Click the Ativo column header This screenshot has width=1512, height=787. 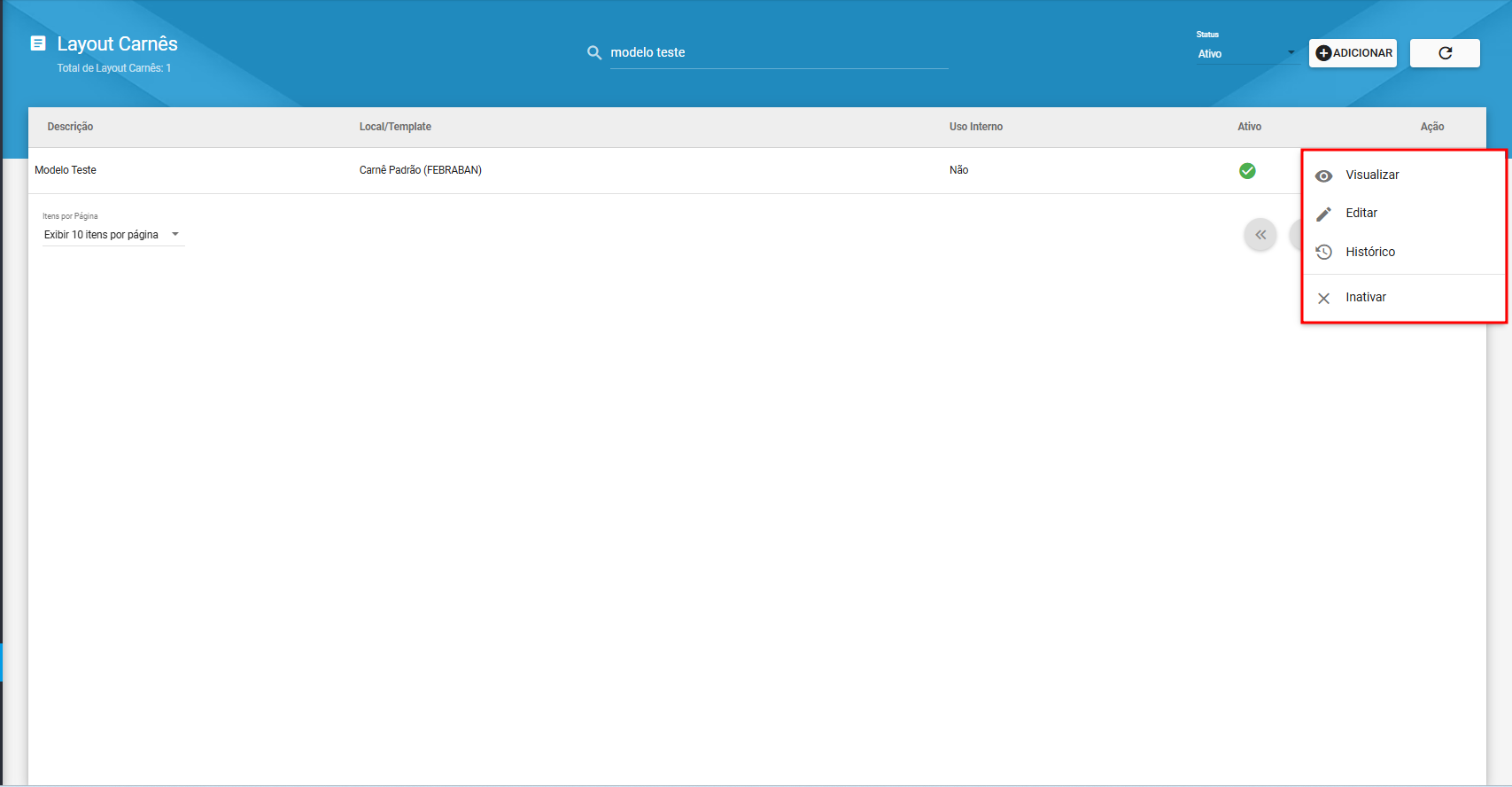click(x=1249, y=127)
